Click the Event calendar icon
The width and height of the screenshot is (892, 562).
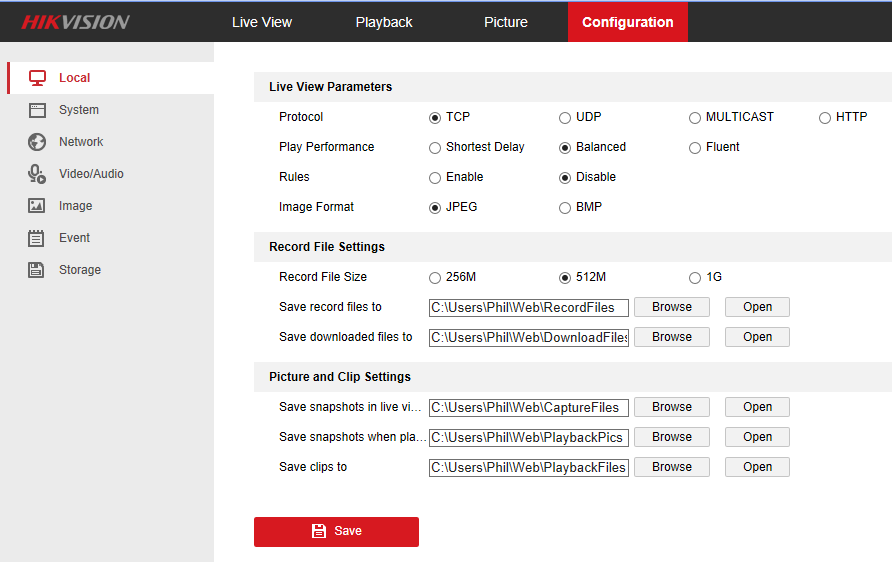37,238
